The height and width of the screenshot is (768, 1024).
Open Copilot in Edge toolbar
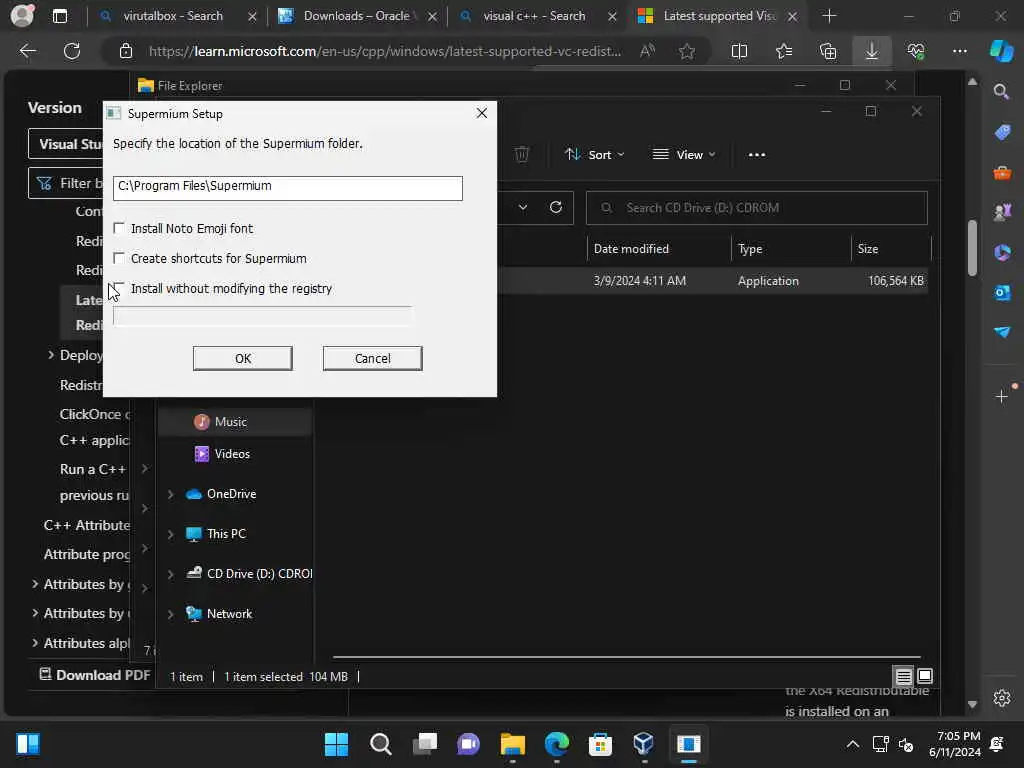coord(1001,51)
